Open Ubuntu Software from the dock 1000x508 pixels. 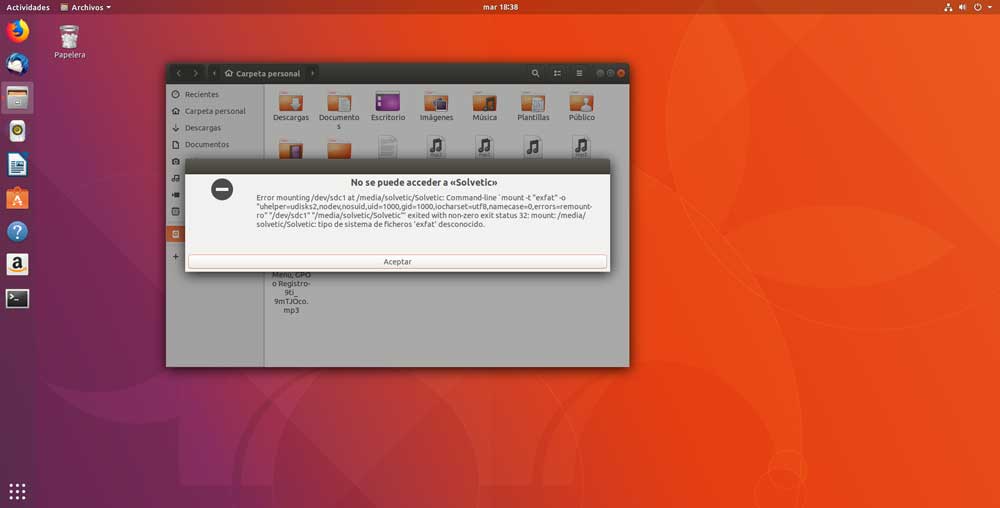point(17,198)
